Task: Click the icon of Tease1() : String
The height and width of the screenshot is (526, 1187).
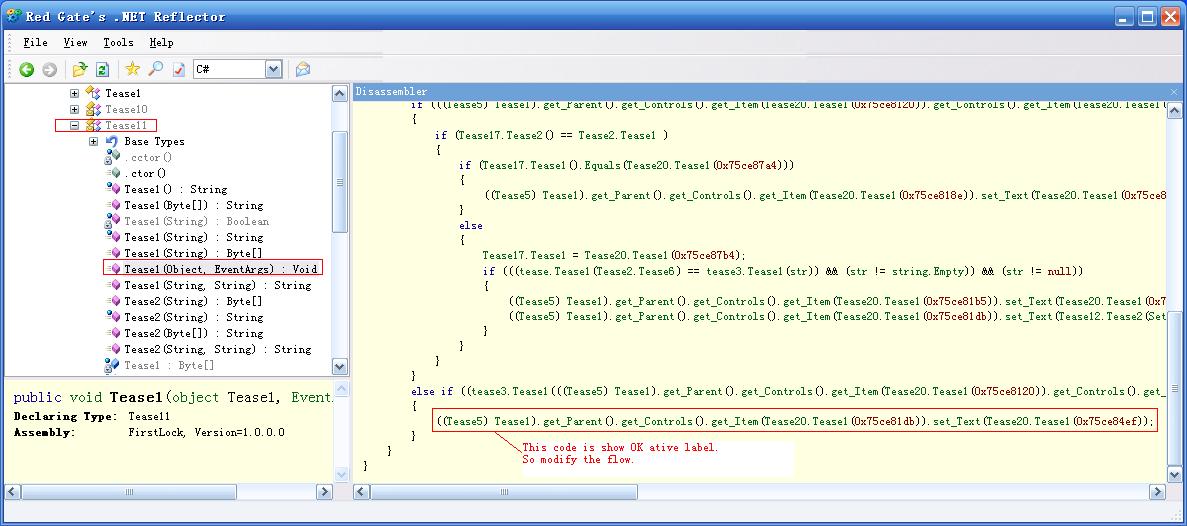Action: (x=114, y=189)
